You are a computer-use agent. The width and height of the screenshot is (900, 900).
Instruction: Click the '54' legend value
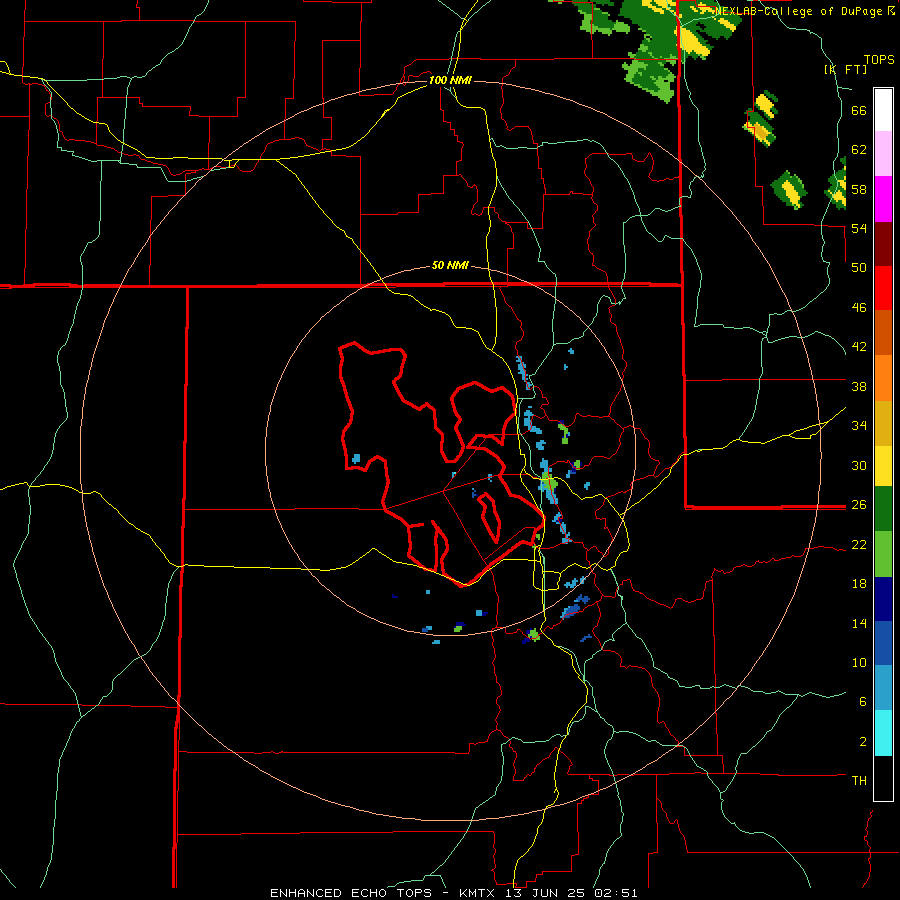click(x=859, y=228)
